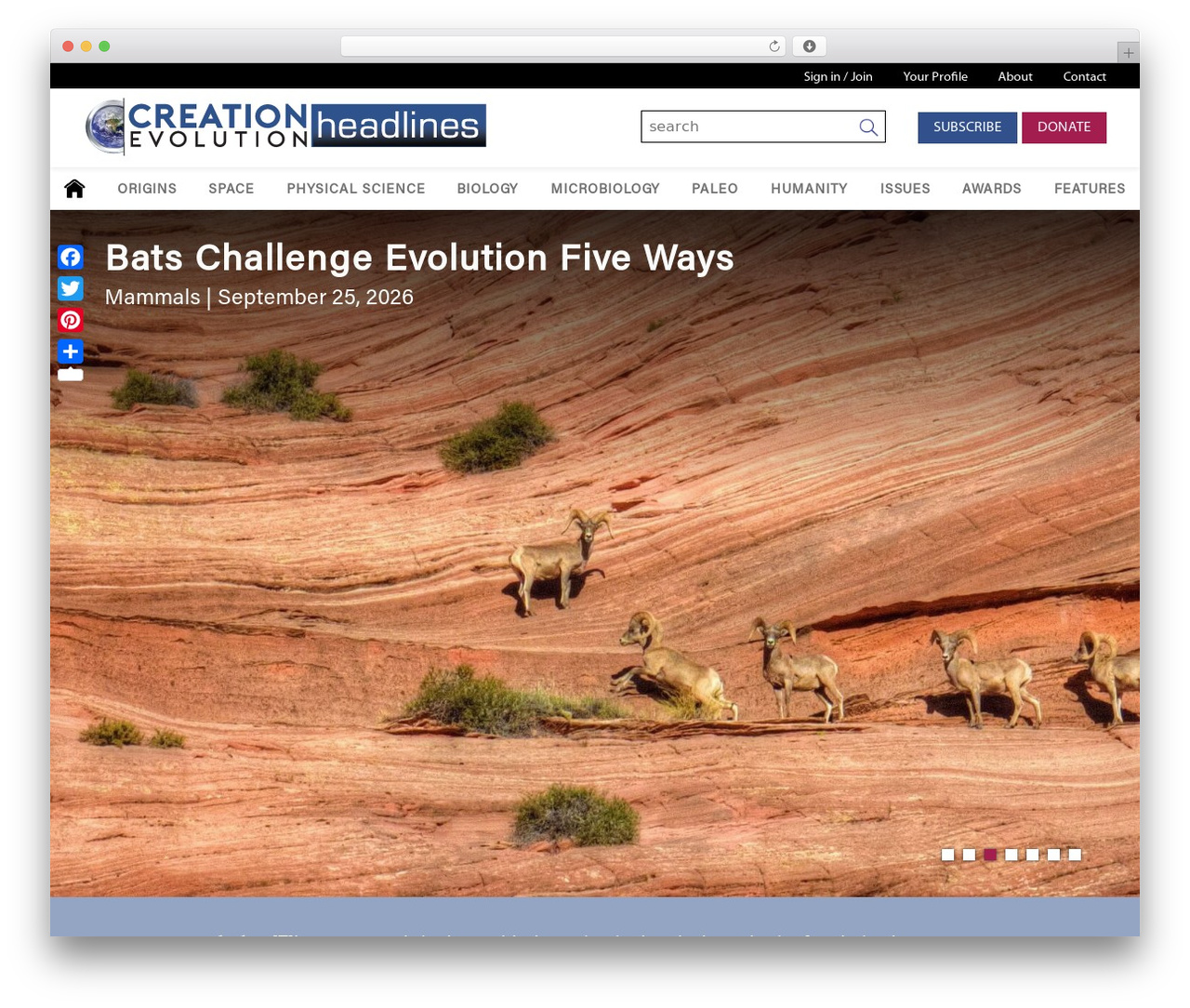Screen dimensions: 1190x1008
Task: Visit the About page
Action: click(1015, 76)
